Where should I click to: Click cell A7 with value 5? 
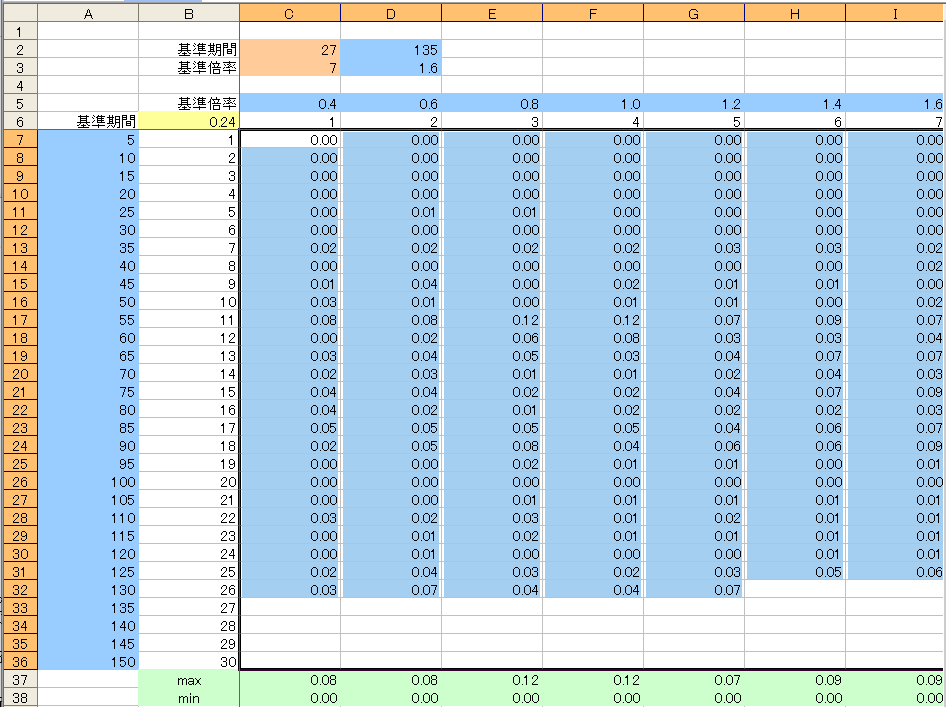coord(88,140)
